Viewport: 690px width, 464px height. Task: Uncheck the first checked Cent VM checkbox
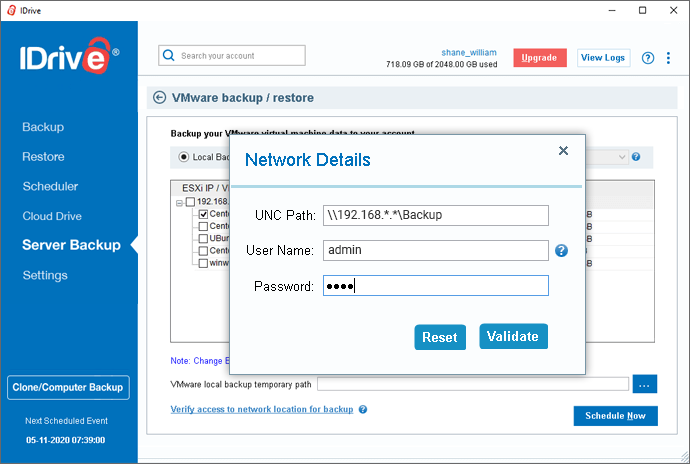[x=203, y=214]
